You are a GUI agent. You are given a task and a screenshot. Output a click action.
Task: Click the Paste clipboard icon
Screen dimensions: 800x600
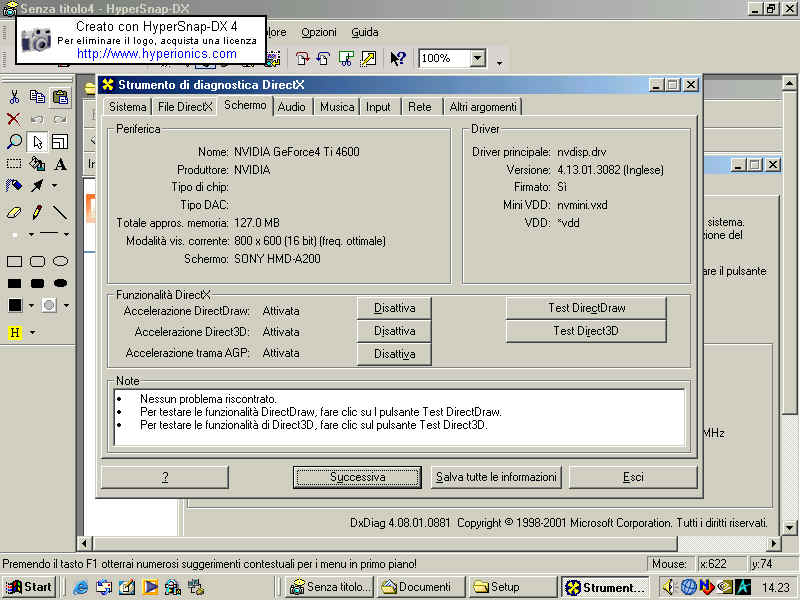pyautogui.click(x=60, y=96)
